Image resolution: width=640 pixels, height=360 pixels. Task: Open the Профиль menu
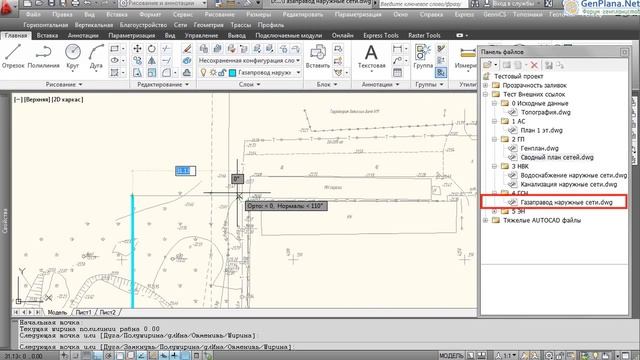pos(271,25)
